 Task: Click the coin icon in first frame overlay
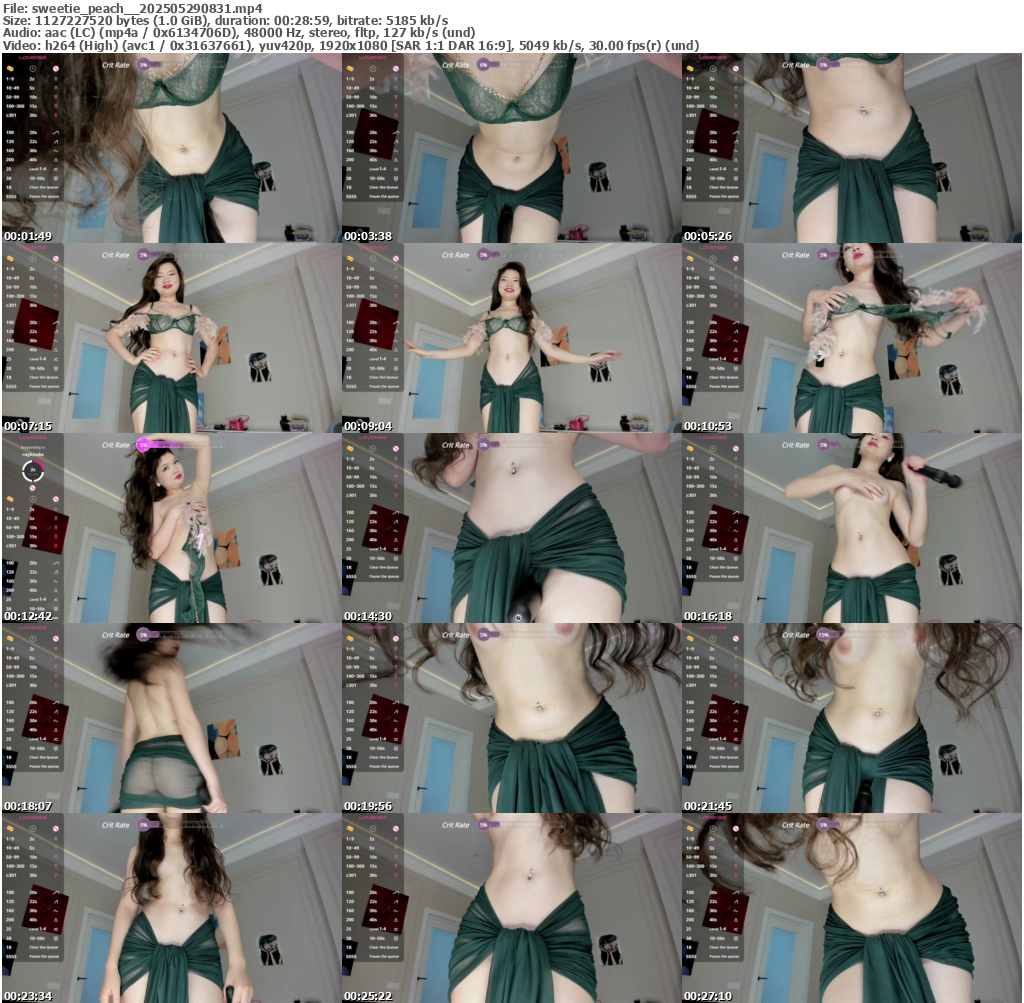pos(11,68)
